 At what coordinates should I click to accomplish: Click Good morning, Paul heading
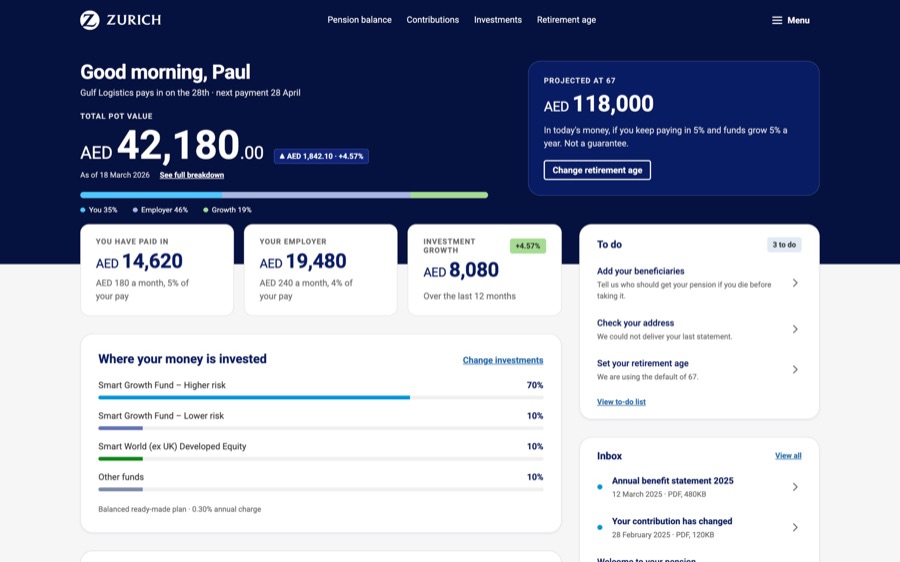(x=165, y=72)
